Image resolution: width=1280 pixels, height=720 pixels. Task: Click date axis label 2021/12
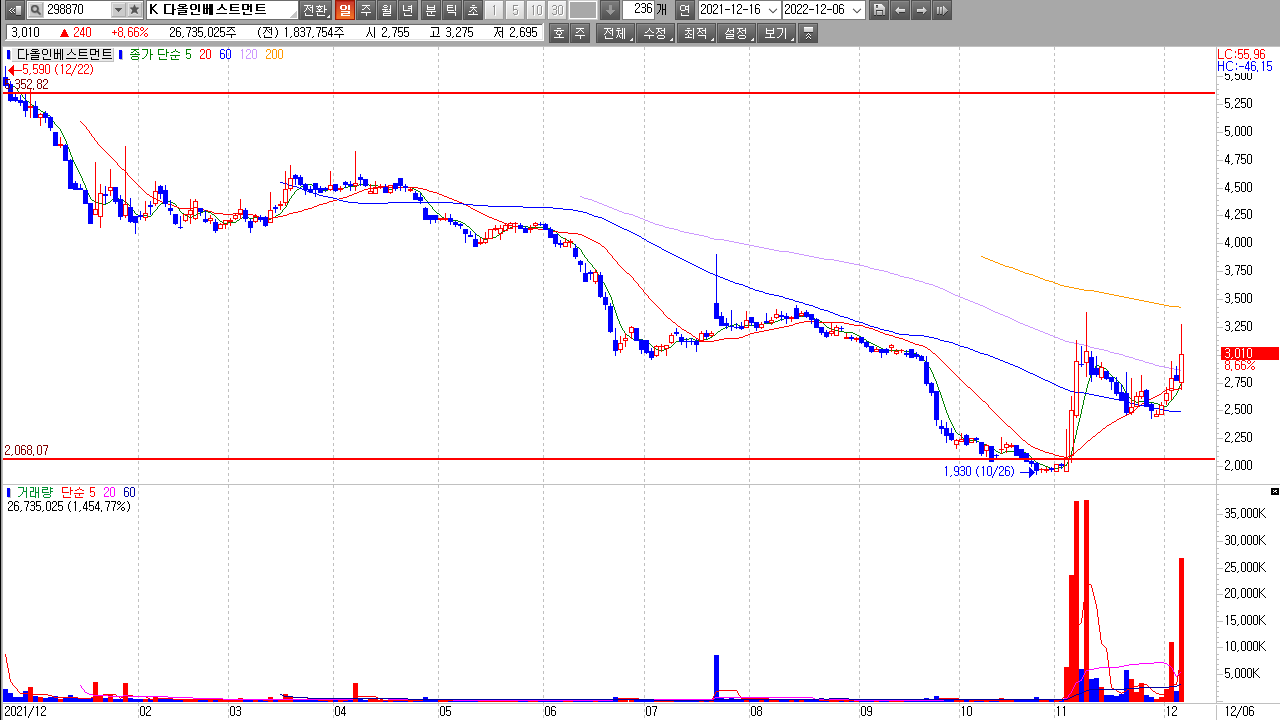click(x=26, y=711)
